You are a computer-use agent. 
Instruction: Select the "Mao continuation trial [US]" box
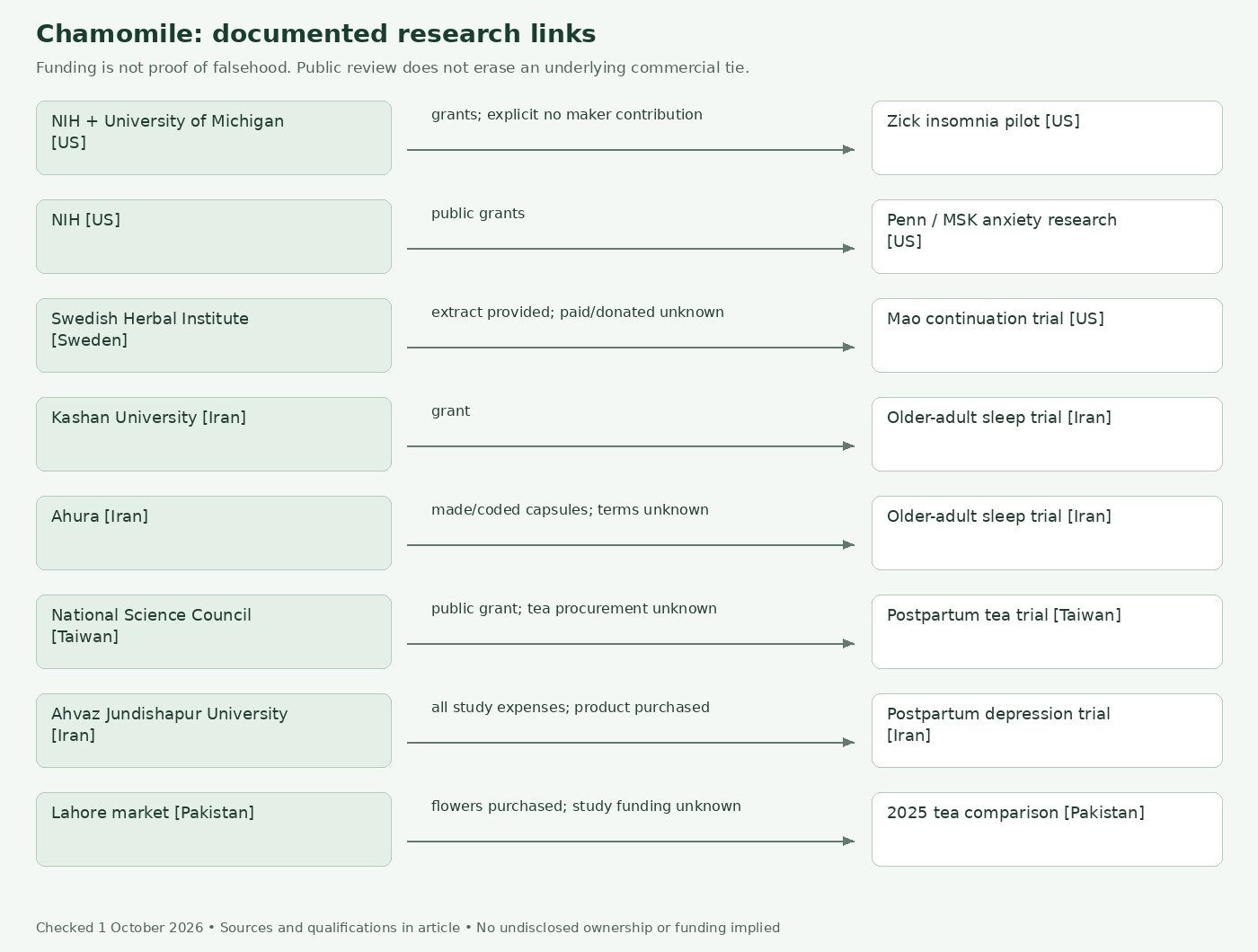coord(1047,336)
